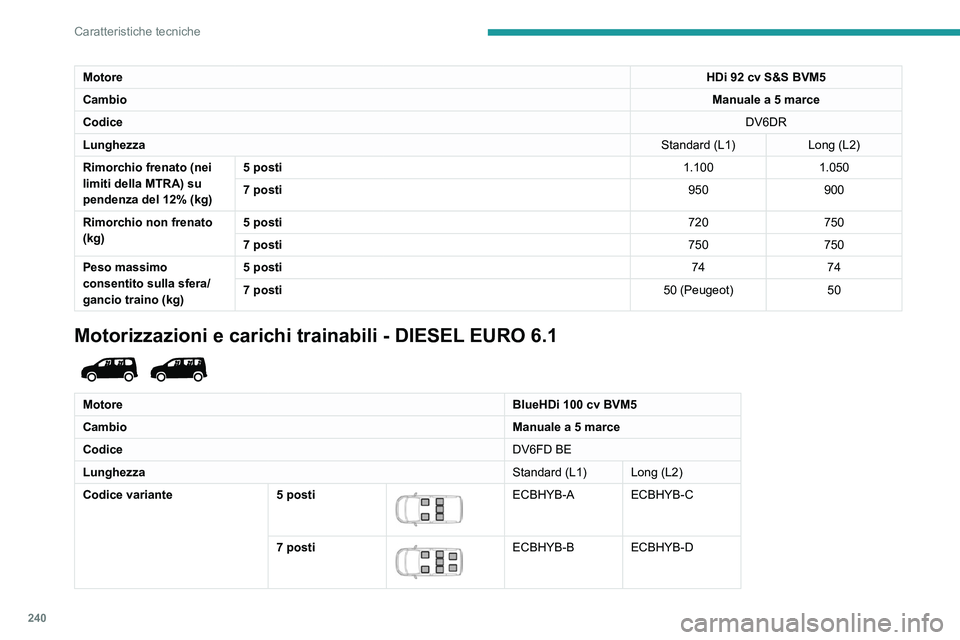960x640 pixels.
Task: Click 'Rimorchio frenato' row label
Action: click(148, 183)
